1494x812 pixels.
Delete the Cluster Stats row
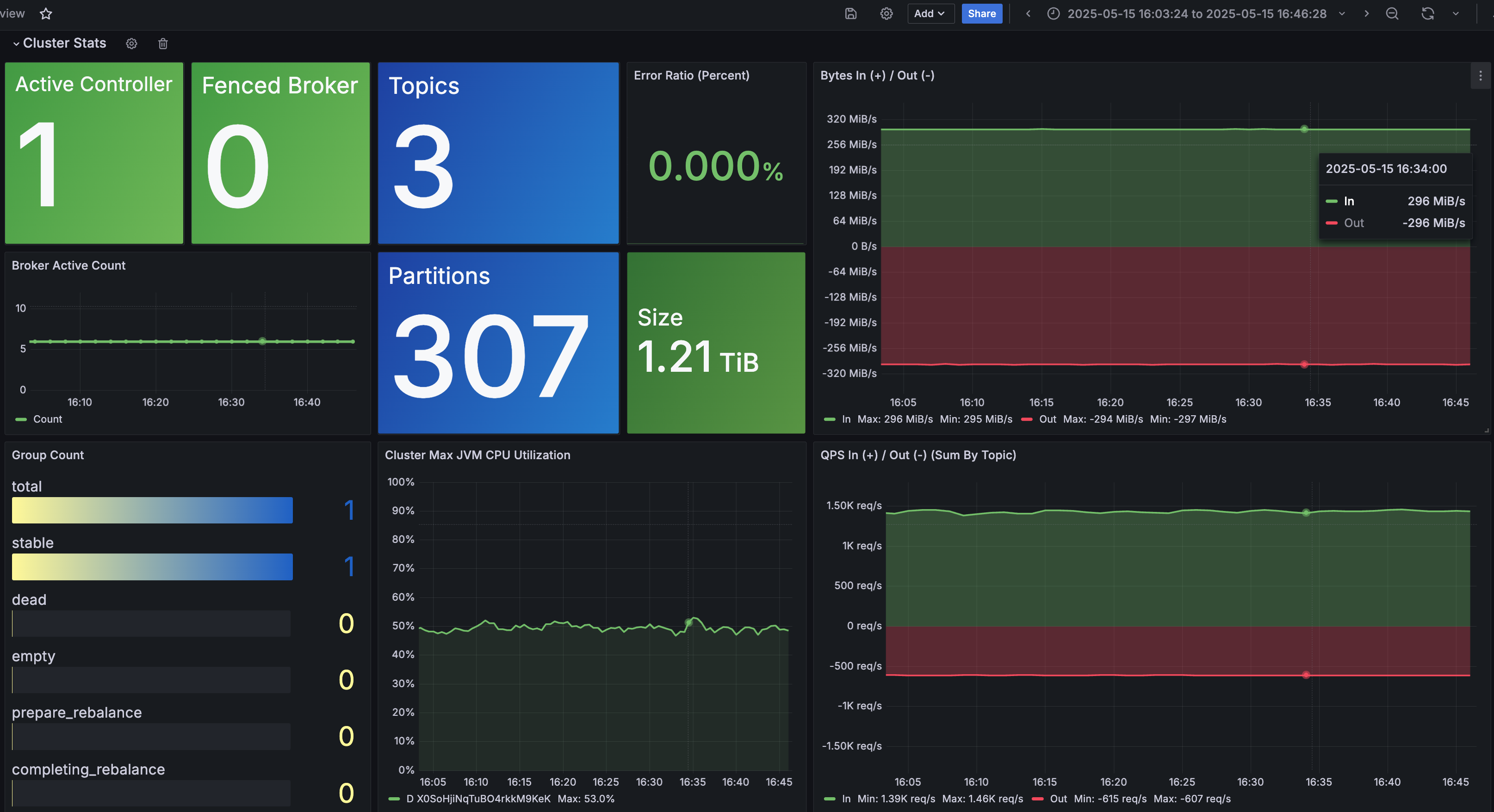(x=163, y=43)
